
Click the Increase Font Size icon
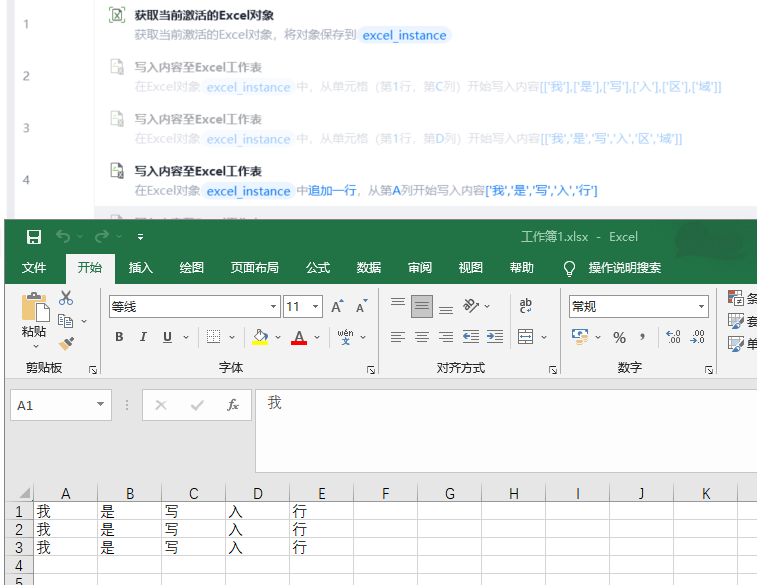(x=337, y=307)
